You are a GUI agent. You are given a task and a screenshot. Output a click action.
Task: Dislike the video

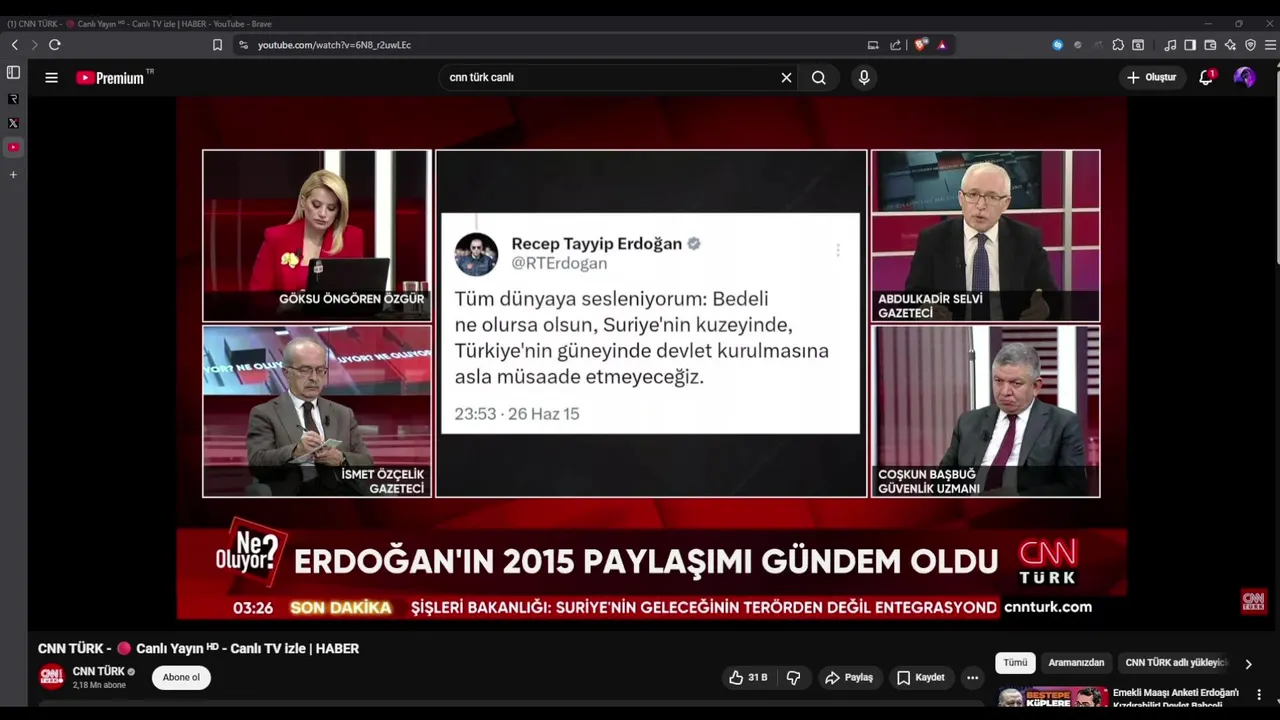pos(793,677)
